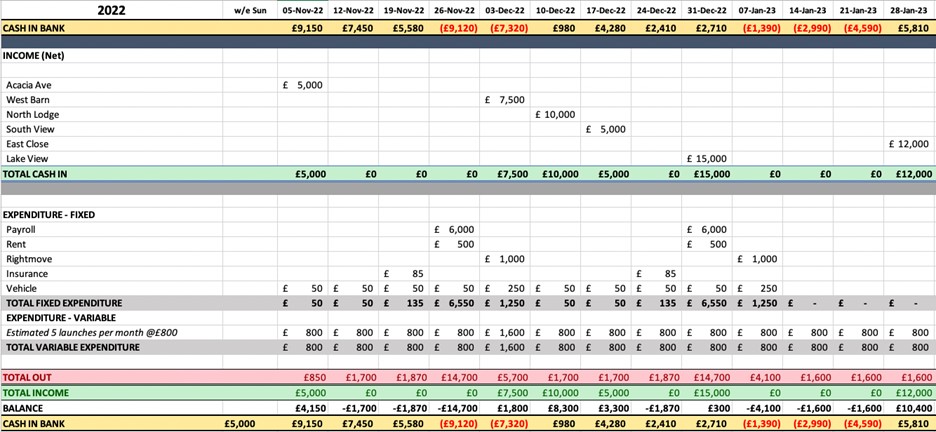Click the North Lodge £10,000 income cell
Image resolution: width=936 pixels, height=432 pixels.
tap(555, 115)
